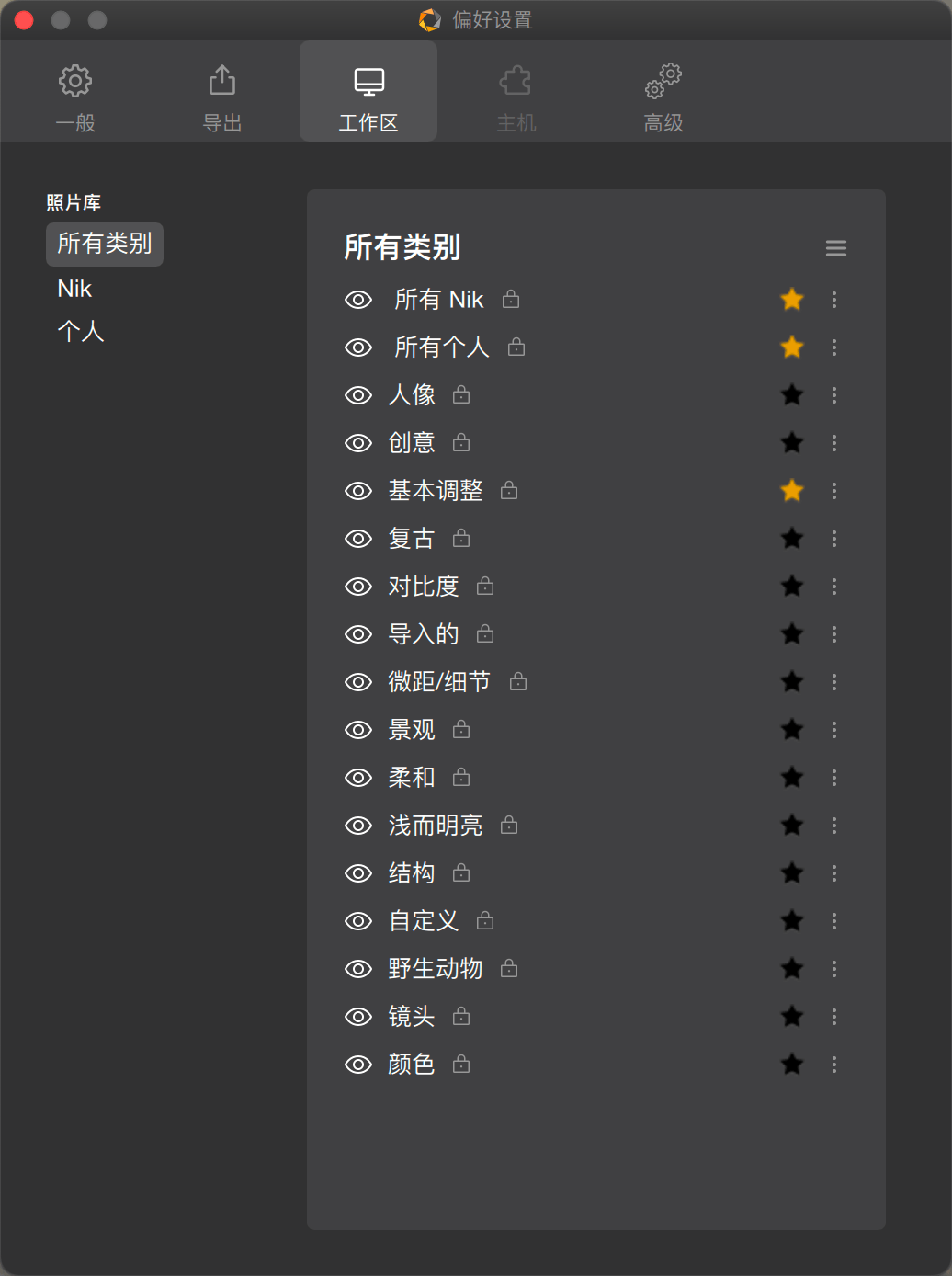The width and height of the screenshot is (952, 1276).
Task: Hide the 复古 category via eye icon
Action: click(x=357, y=539)
